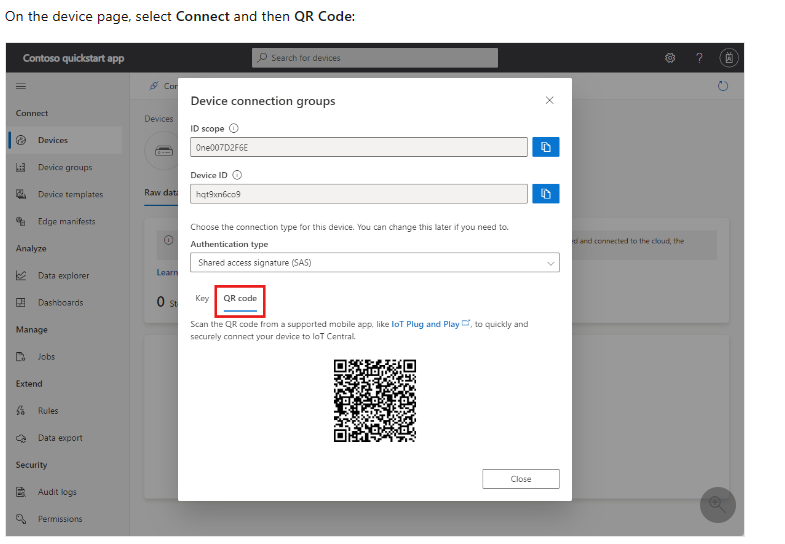Click the Device templates sidebar icon
Screen dimensions: 785x544
(x=21, y=194)
